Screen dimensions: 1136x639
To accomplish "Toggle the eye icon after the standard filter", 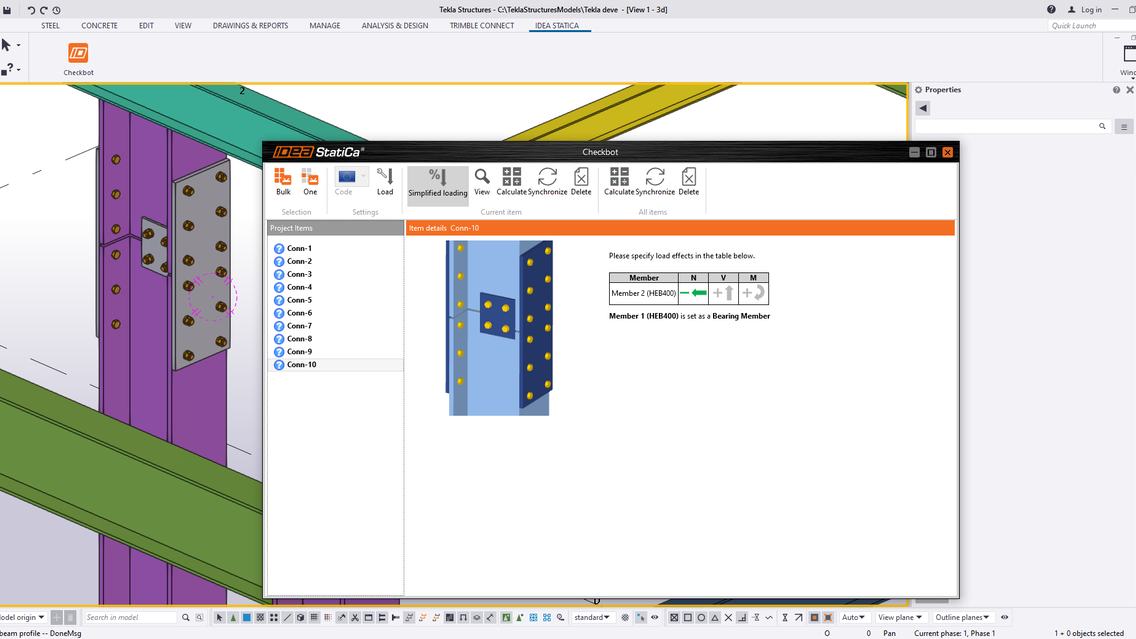I will point(654,617).
